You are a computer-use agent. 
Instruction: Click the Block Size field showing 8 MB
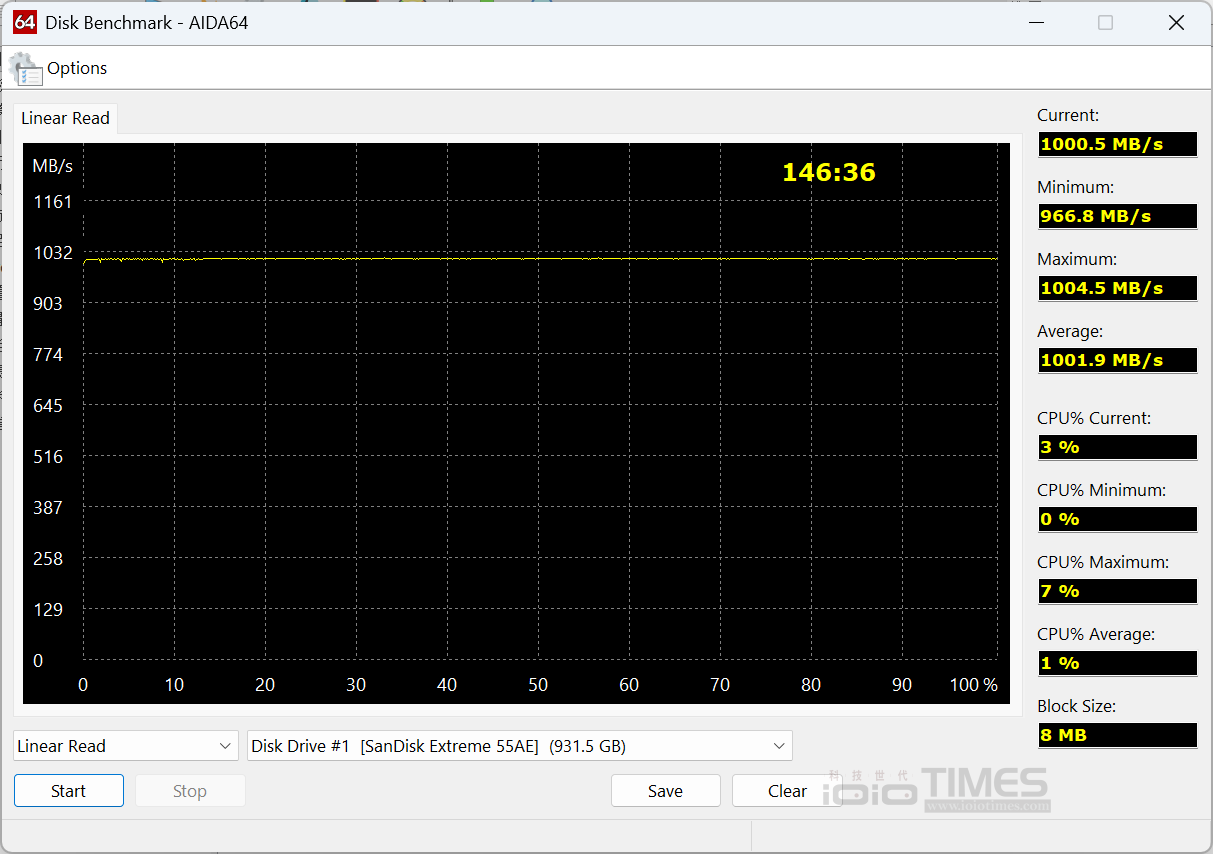click(x=1117, y=734)
